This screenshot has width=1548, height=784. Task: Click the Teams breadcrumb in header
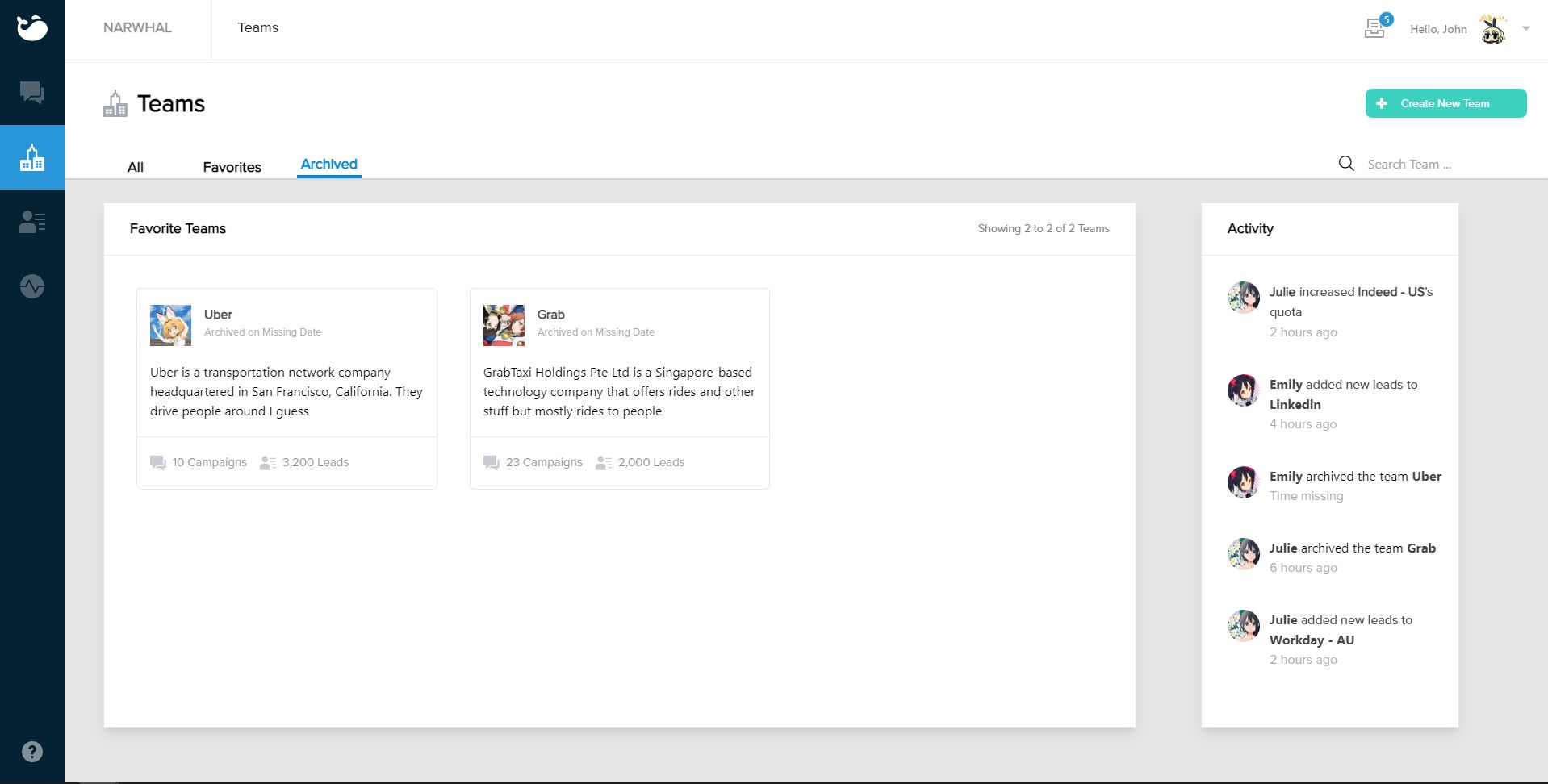tap(258, 27)
